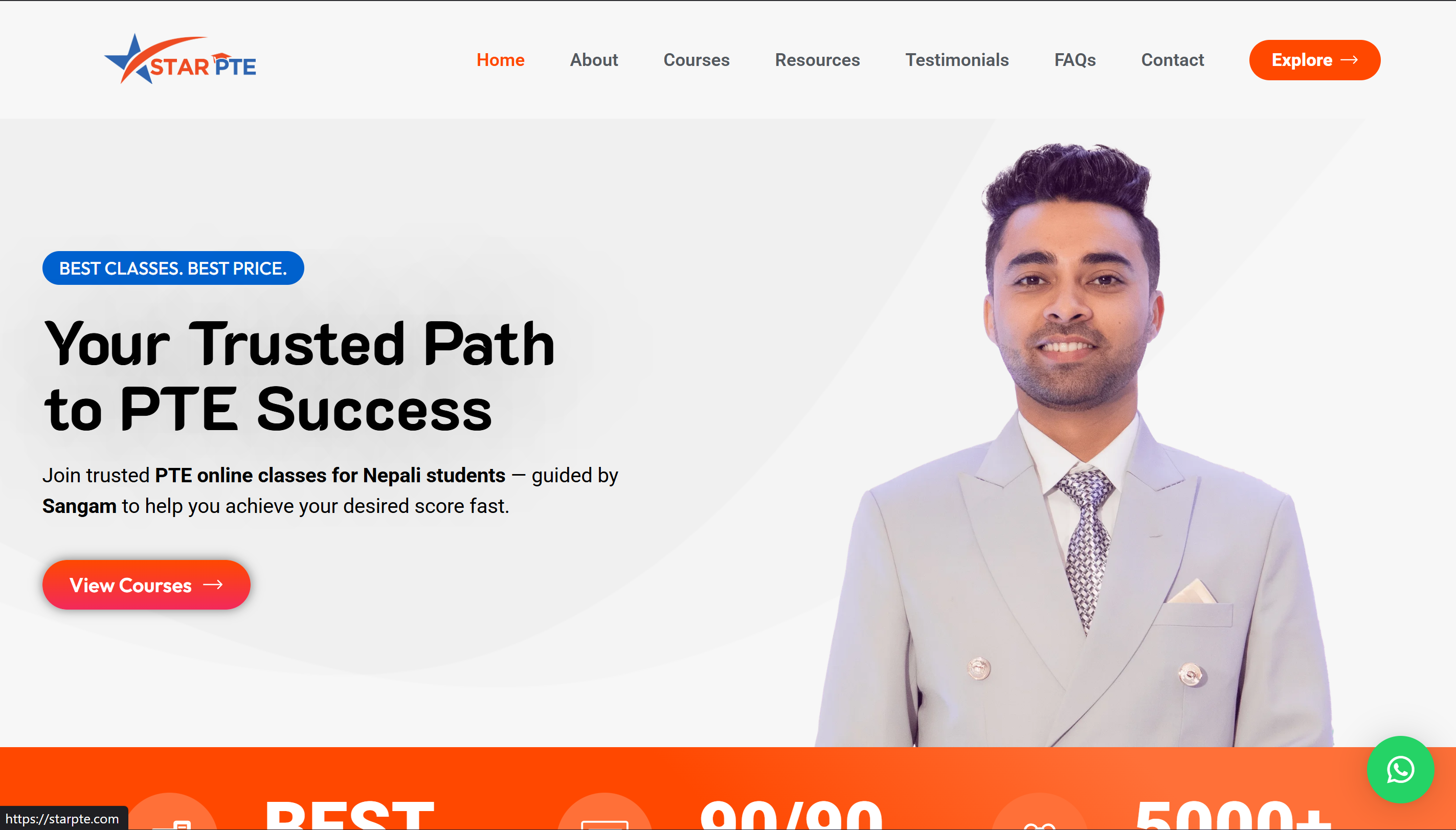Click the Star PTE logo
Viewport: 1456px width, 830px height.
(180, 59)
